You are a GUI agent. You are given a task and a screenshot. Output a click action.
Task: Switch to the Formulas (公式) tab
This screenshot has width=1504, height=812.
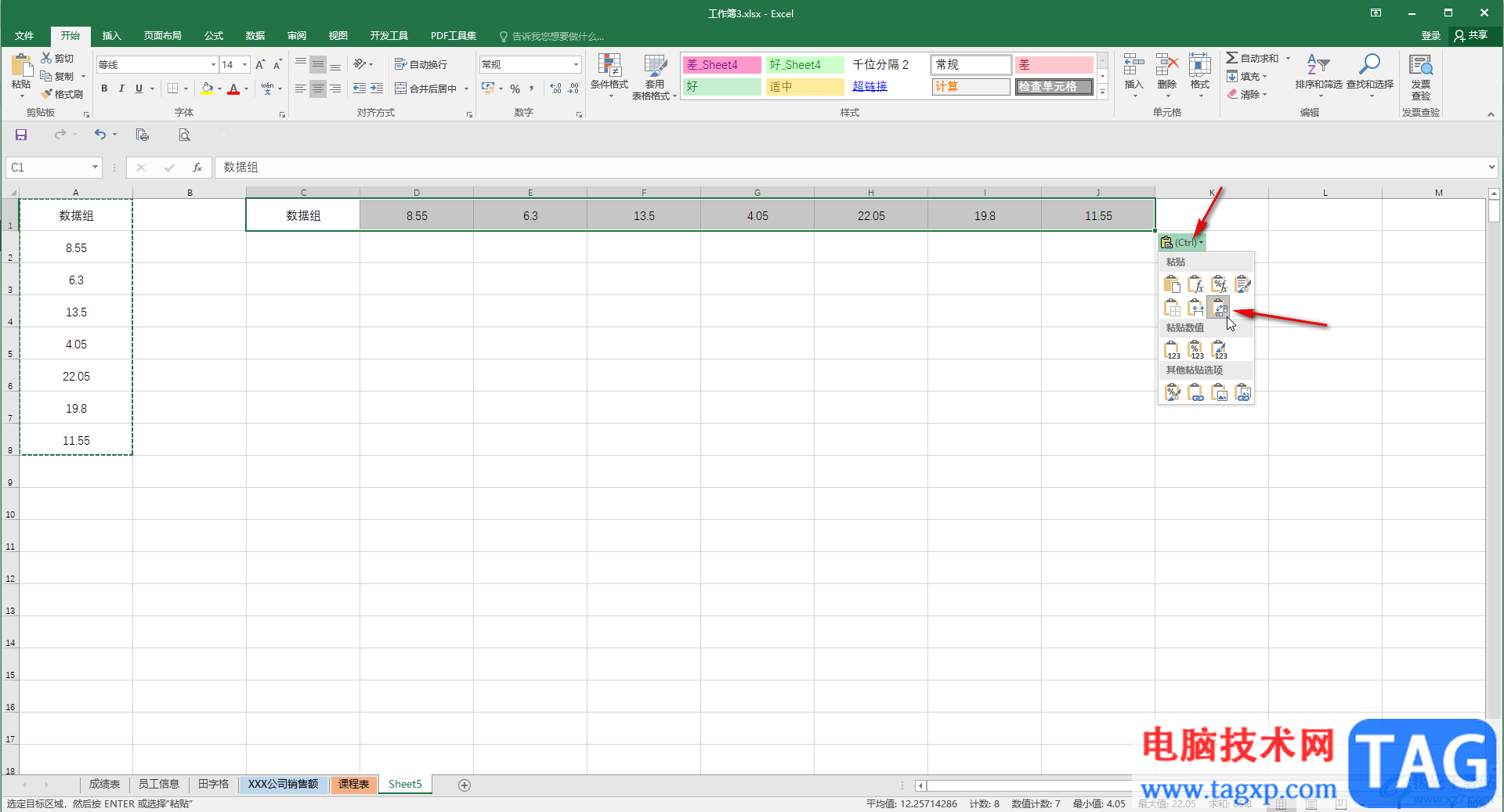(x=214, y=36)
